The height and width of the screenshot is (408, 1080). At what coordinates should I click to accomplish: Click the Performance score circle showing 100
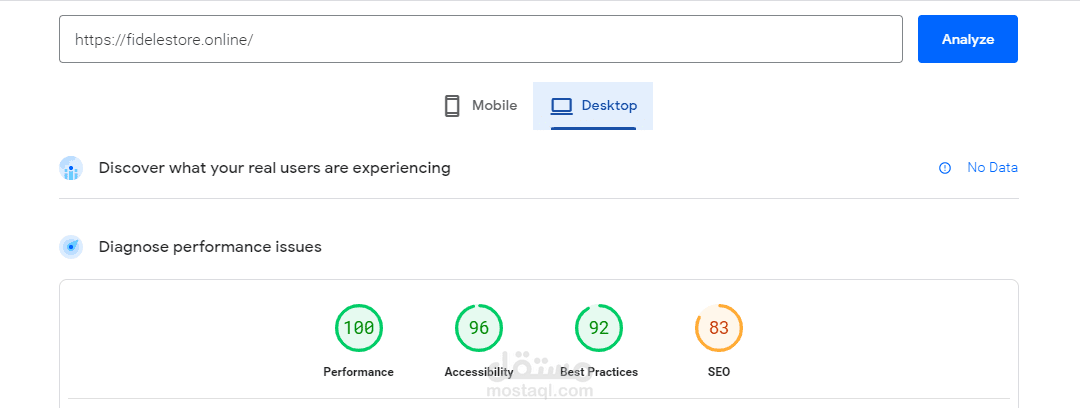tap(359, 328)
